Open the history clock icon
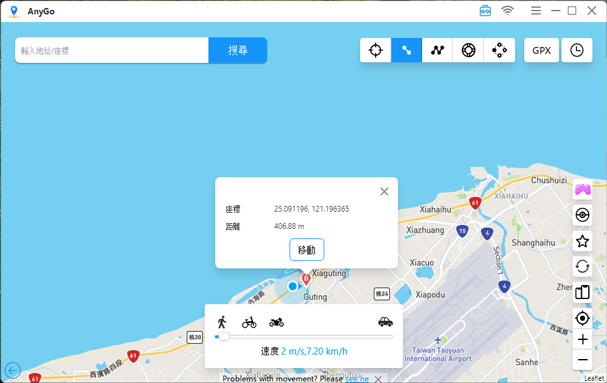This screenshot has height=383, width=607. (x=577, y=50)
